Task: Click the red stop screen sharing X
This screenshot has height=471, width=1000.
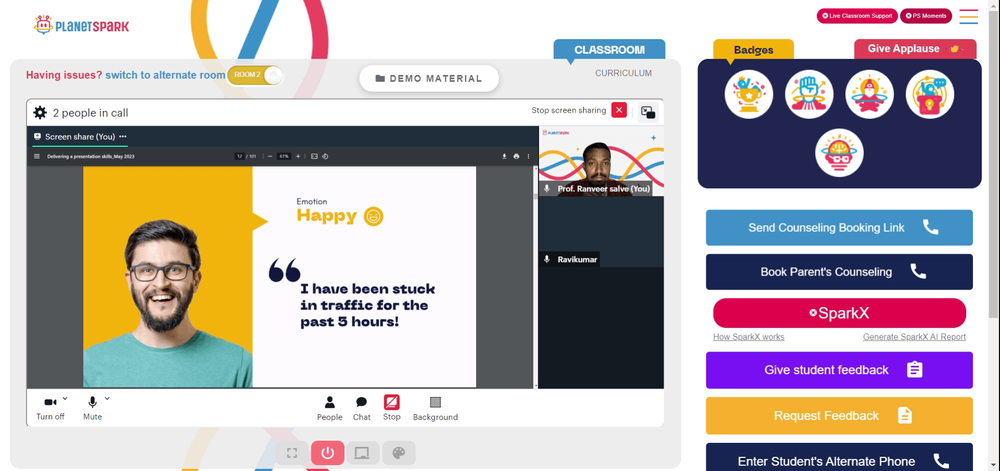Action: point(619,110)
